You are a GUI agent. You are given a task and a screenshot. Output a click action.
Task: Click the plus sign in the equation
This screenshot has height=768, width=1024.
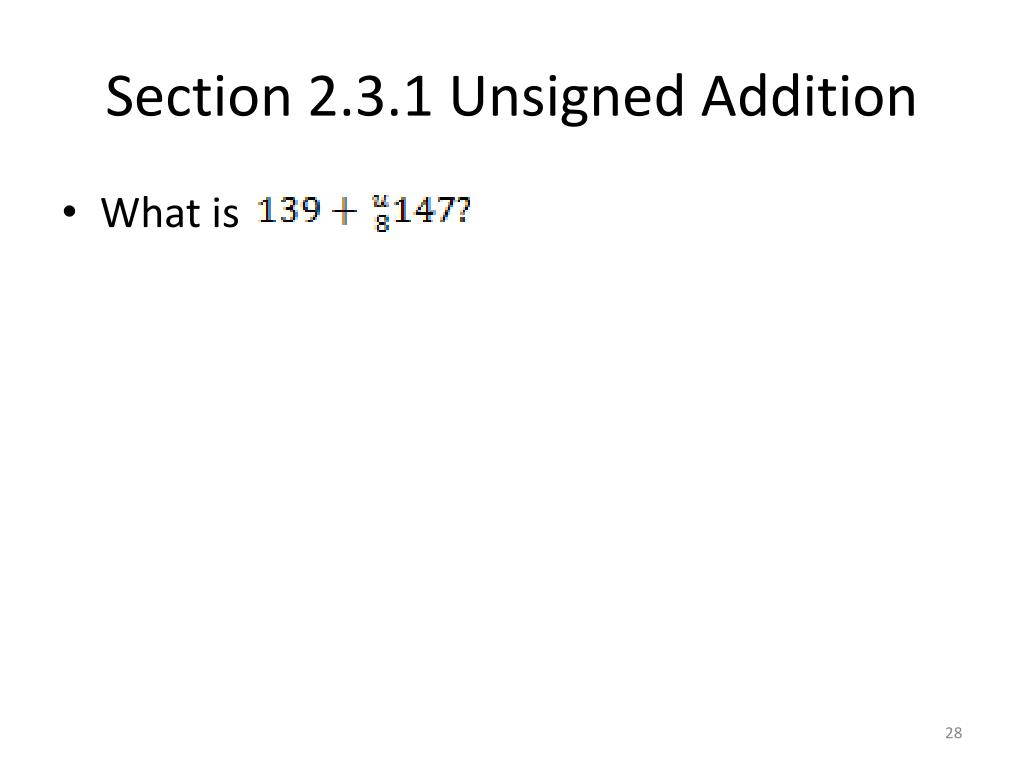coord(344,212)
